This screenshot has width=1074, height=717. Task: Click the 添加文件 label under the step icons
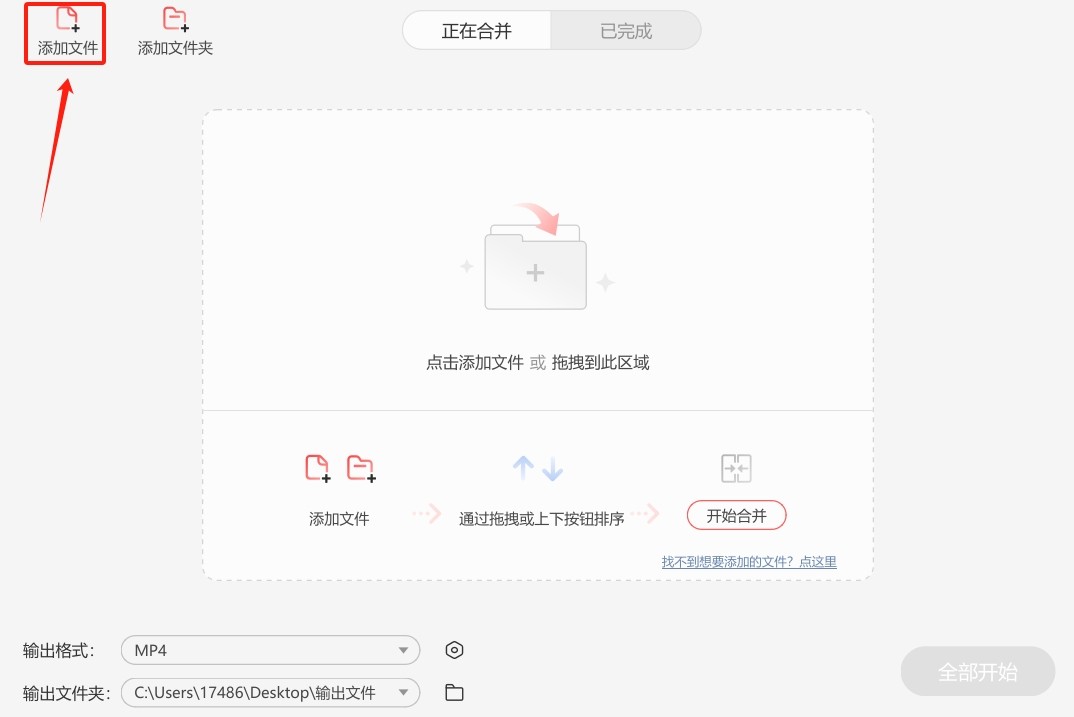click(x=339, y=519)
